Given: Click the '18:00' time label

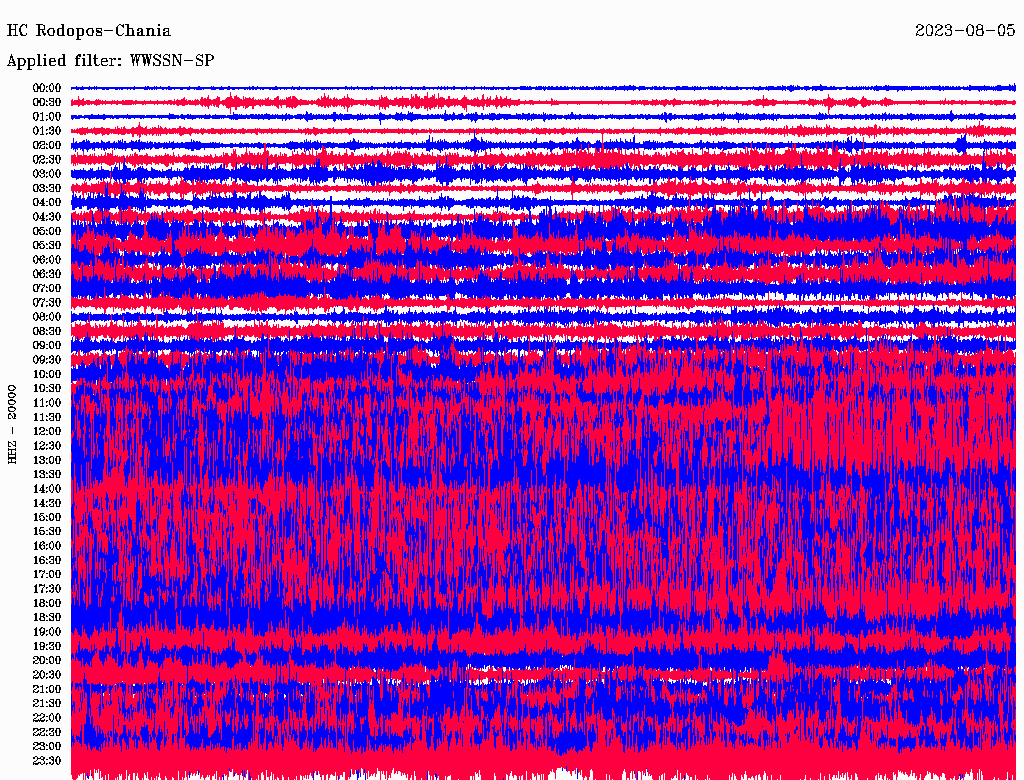Looking at the screenshot, I should [47, 603].
